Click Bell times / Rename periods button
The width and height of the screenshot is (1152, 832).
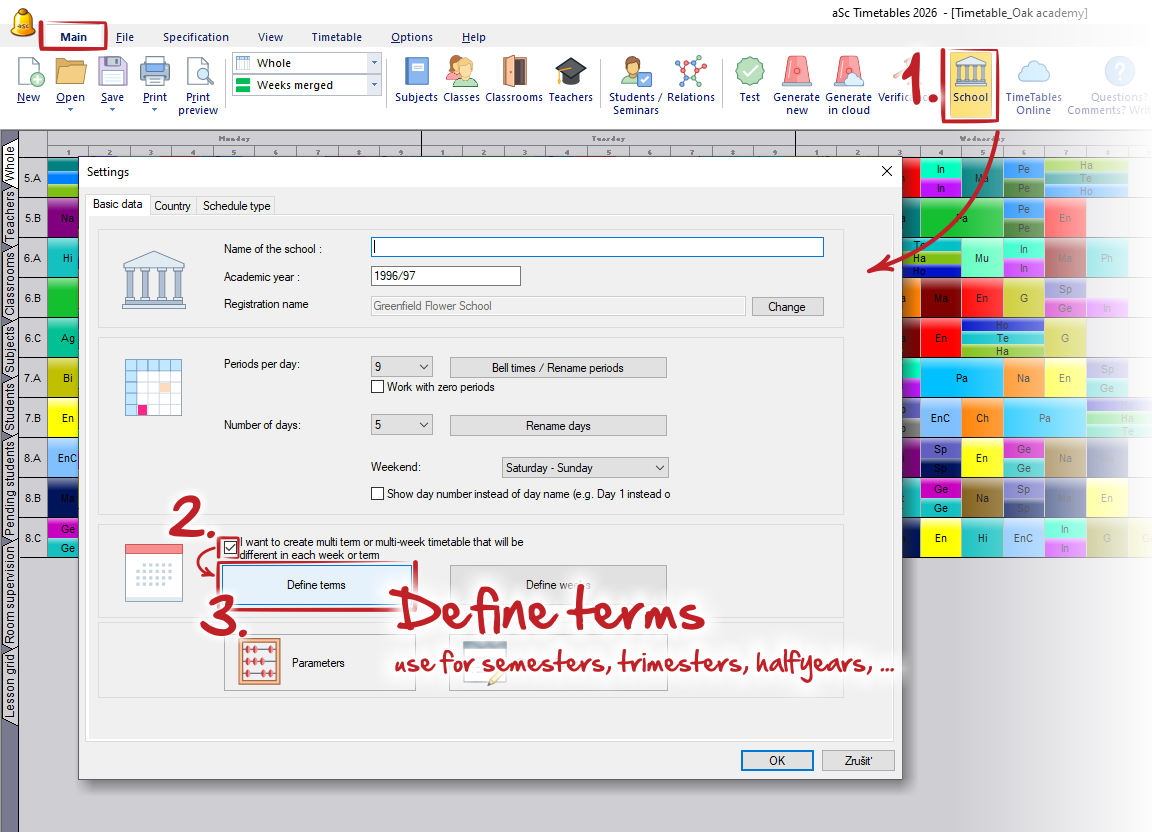point(557,368)
